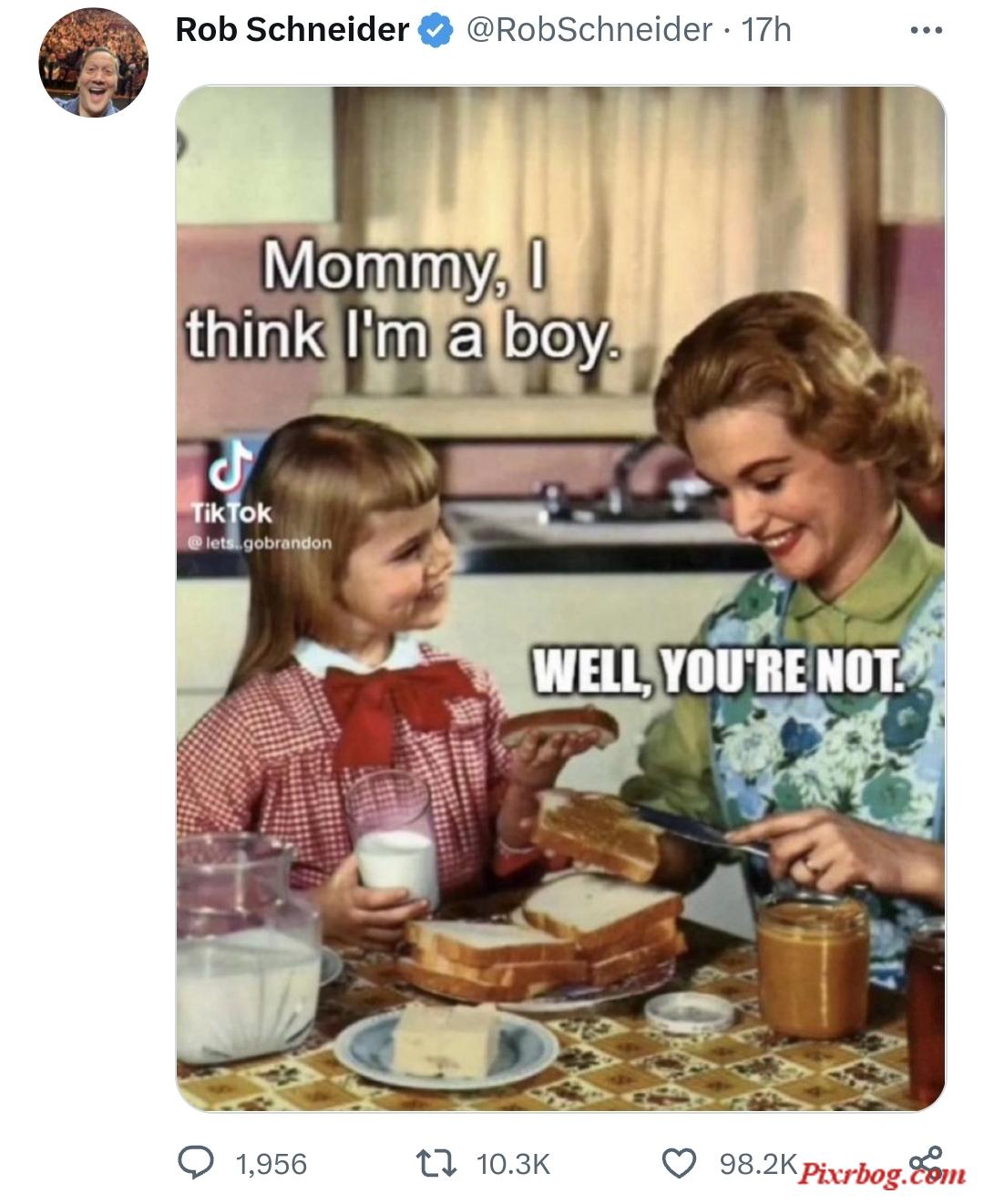Toggle the heart like icon
This screenshot has height=1204, width=984.
point(678,1163)
